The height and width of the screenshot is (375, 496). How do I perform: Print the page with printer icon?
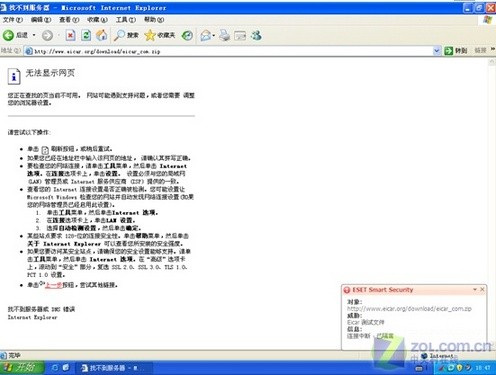tap(225, 35)
